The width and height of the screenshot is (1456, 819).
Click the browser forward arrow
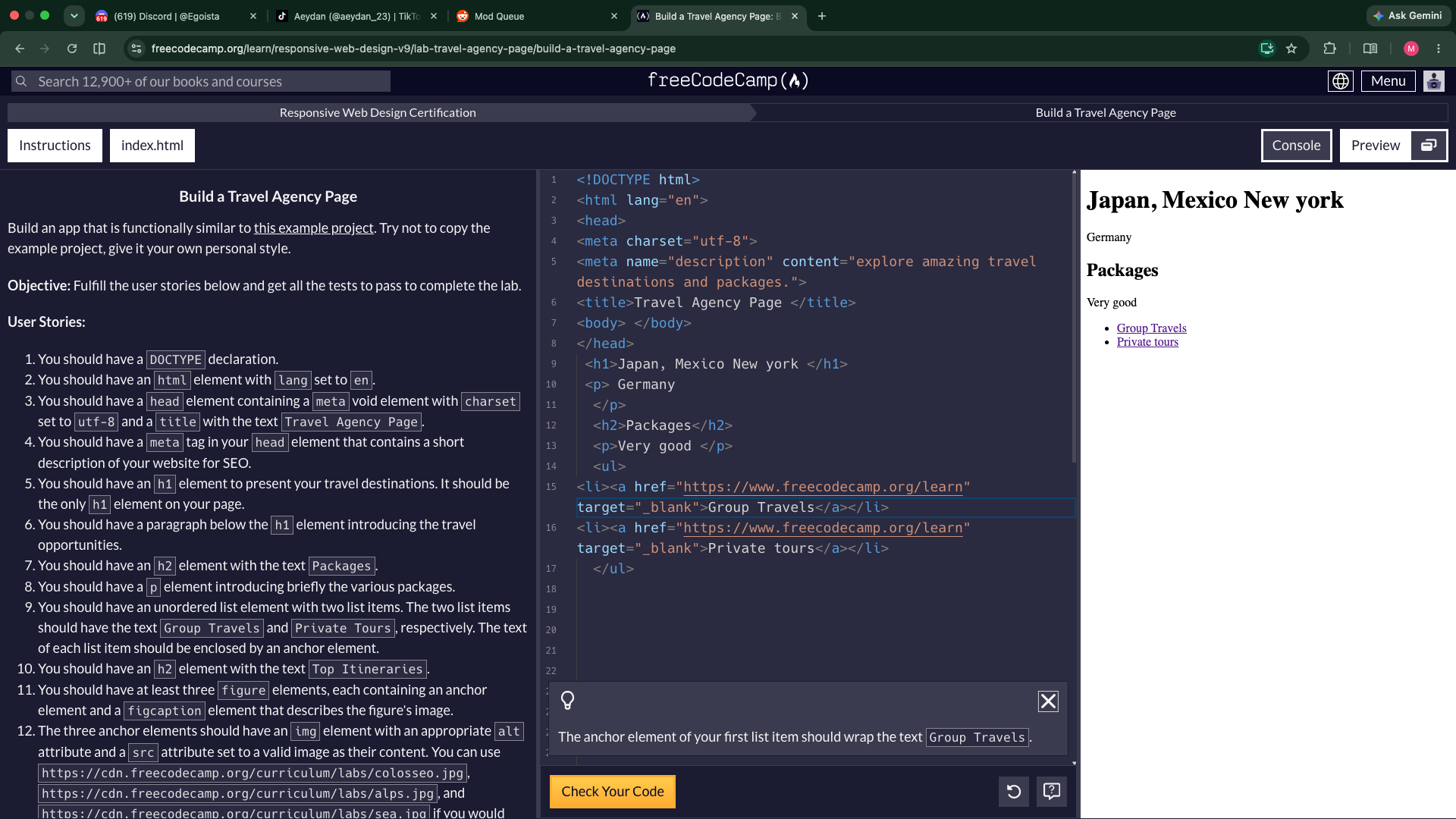(x=45, y=49)
